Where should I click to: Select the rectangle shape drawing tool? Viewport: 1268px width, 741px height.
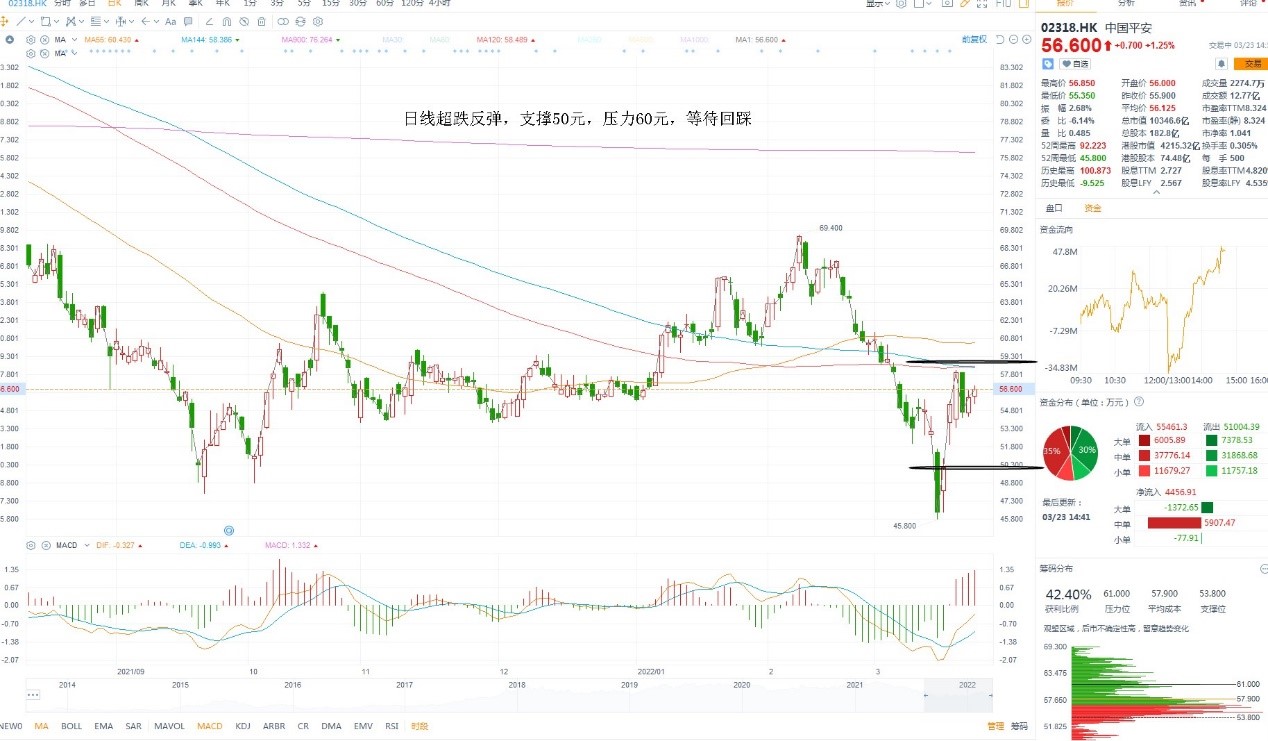coord(46,21)
